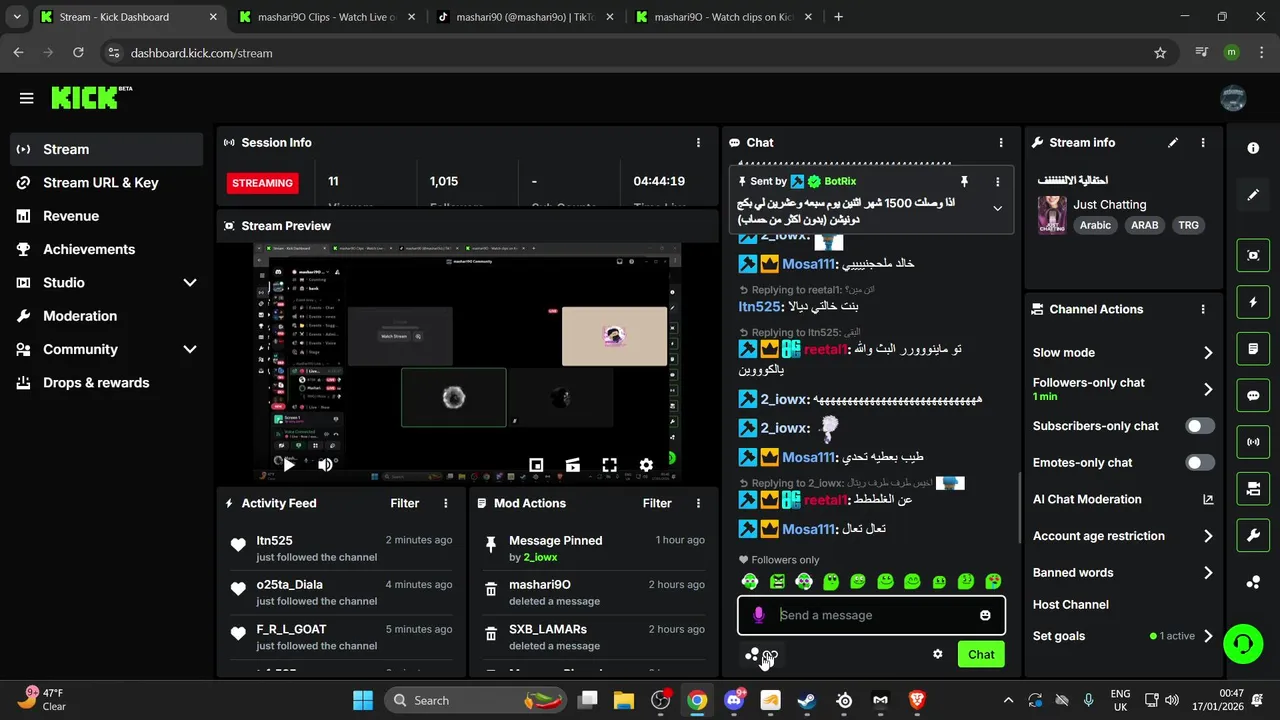
Task: Toggle Subscribers-only chat switch
Action: [1200, 426]
